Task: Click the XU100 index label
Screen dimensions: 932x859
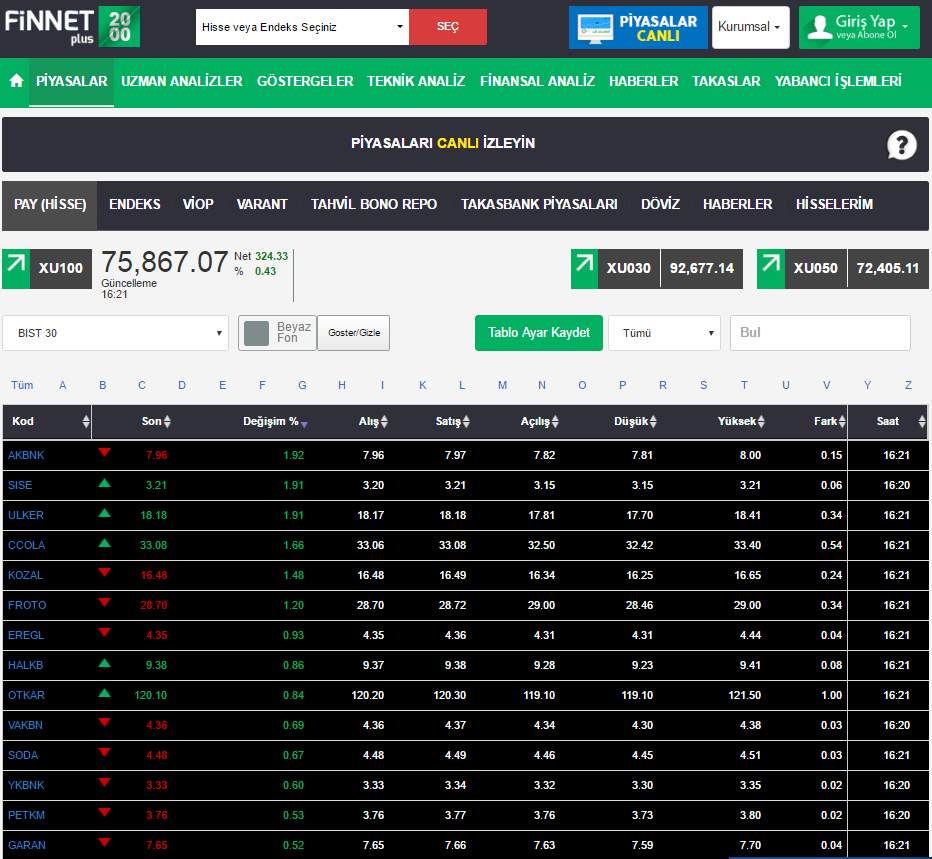Action: pos(61,269)
